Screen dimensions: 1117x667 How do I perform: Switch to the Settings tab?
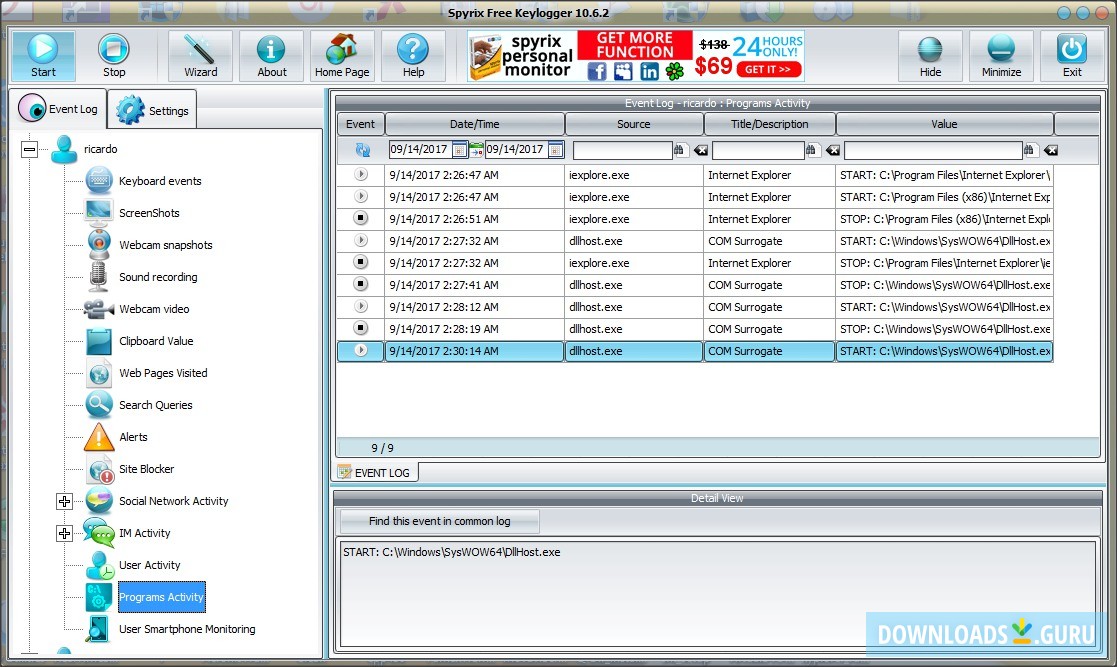coord(153,110)
